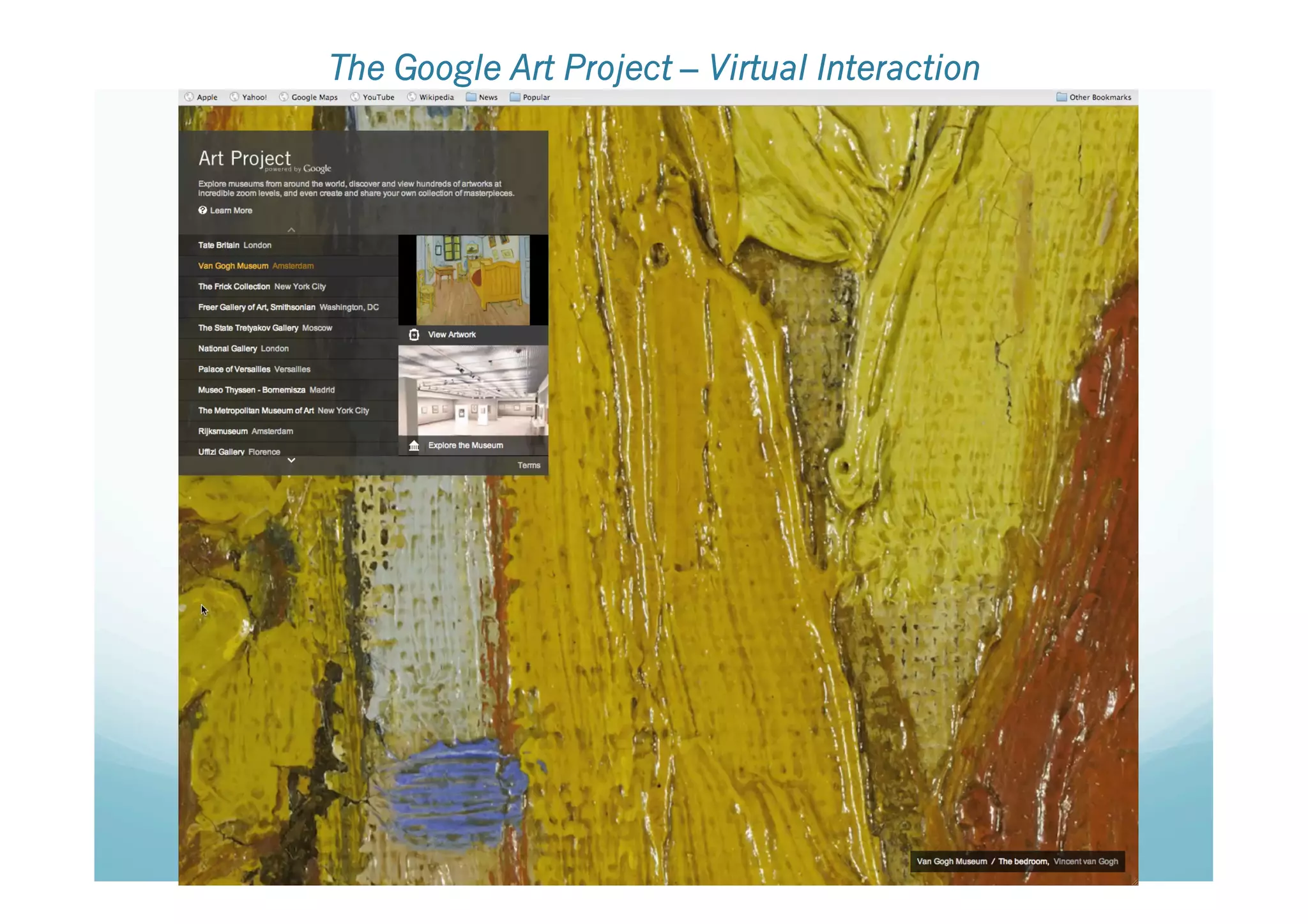Click the Explore the Museum building icon
This screenshot has width=1308, height=924.
coord(414,445)
